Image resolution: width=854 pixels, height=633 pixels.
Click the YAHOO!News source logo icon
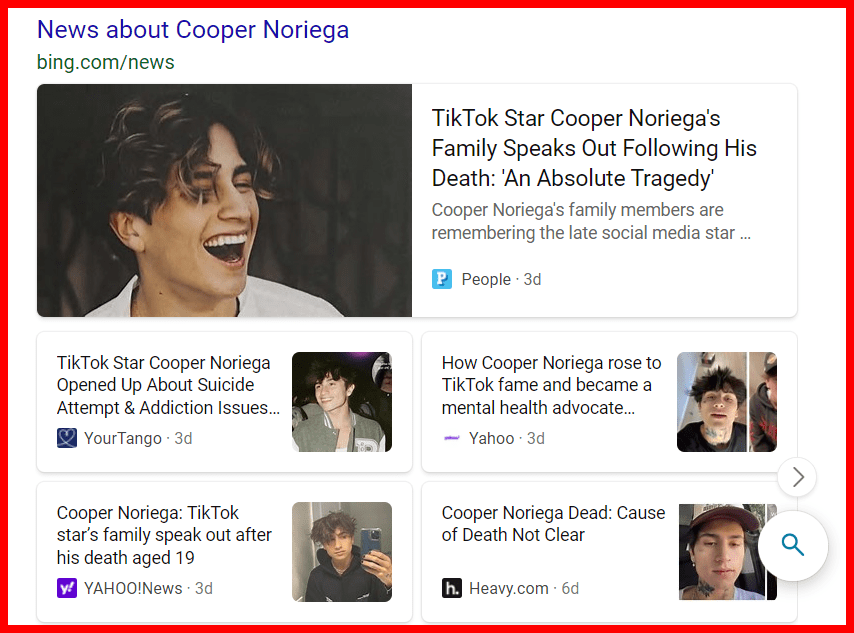67,588
